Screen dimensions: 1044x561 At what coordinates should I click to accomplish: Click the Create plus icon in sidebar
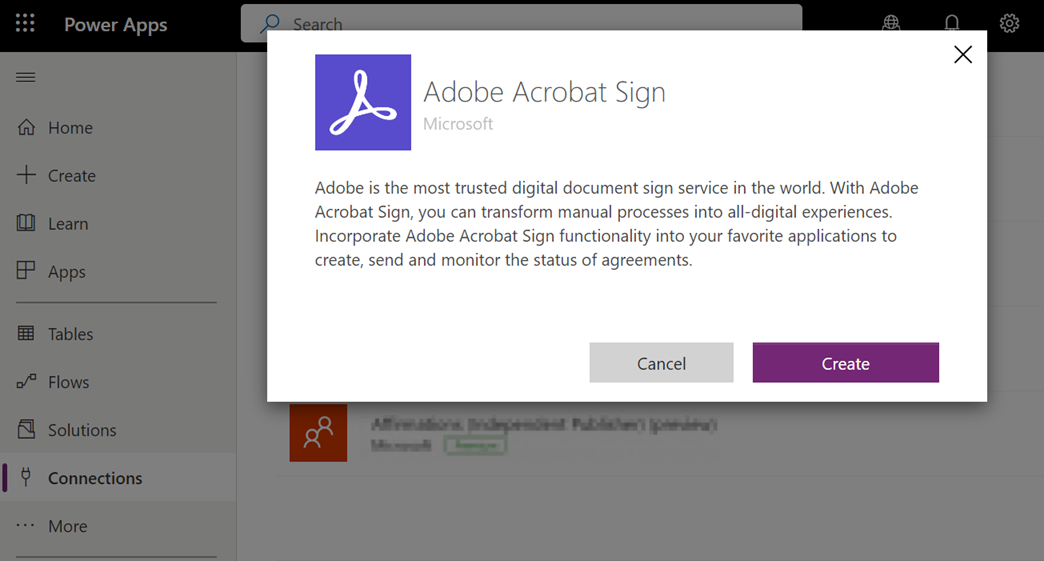pos(26,175)
